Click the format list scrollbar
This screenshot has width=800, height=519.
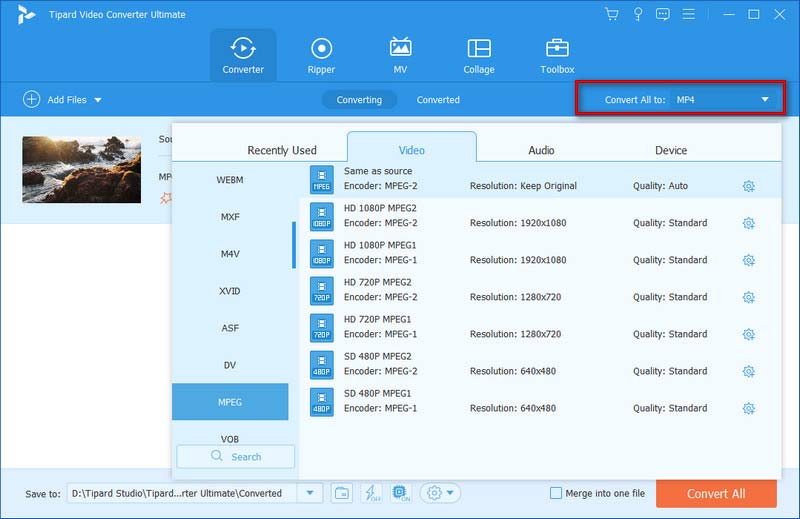[x=294, y=245]
